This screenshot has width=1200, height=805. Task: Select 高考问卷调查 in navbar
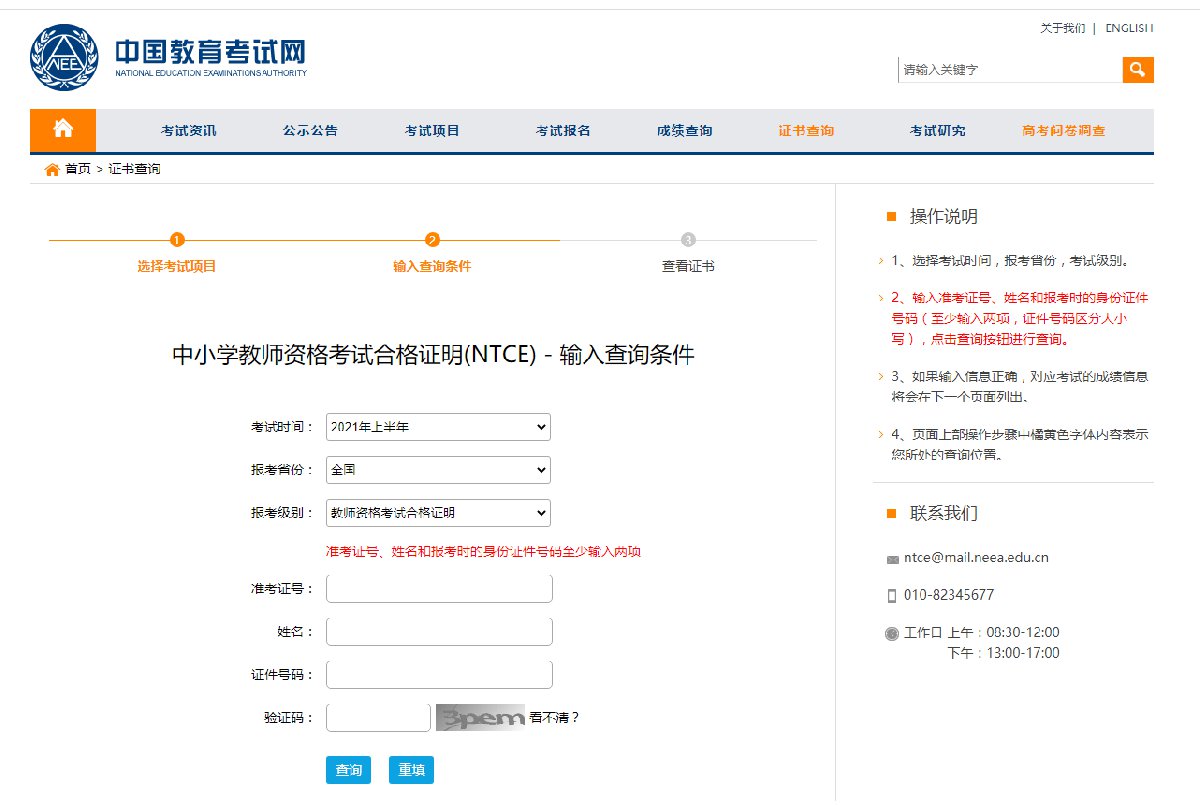(1063, 131)
